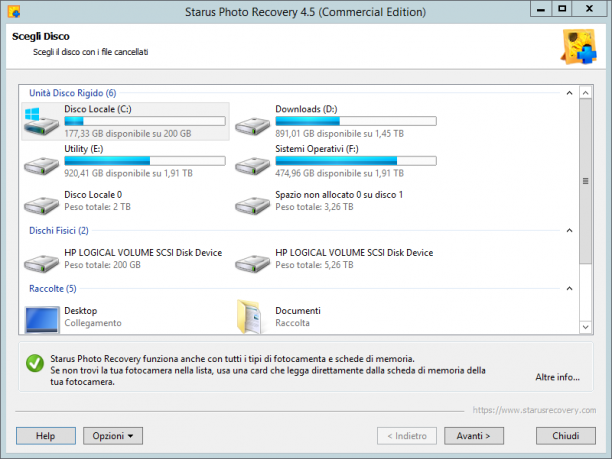Click the Unità Disco Rigido (6) header

(73, 93)
